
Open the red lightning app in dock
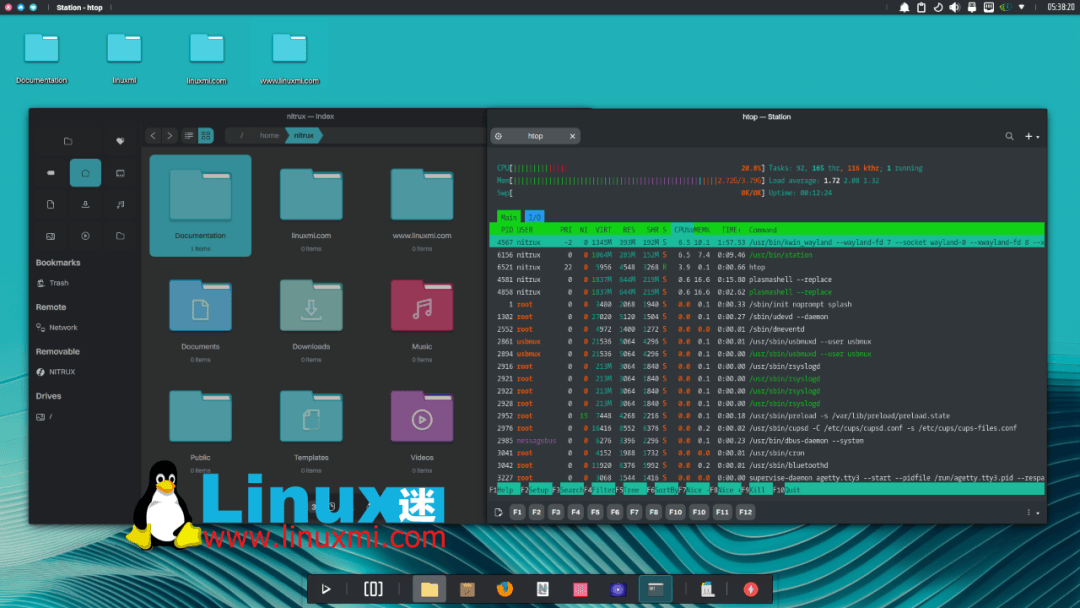[751, 589]
